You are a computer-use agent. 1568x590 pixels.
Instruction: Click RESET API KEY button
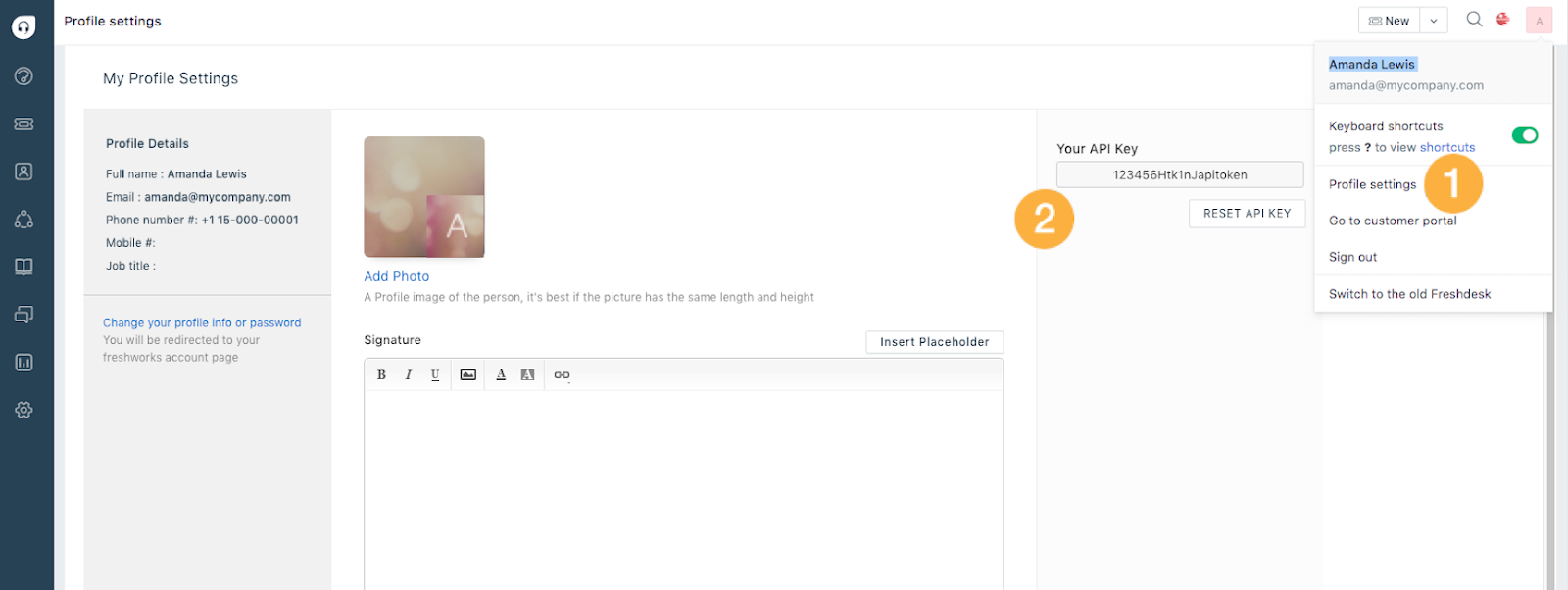click(x=1247, y=214)
